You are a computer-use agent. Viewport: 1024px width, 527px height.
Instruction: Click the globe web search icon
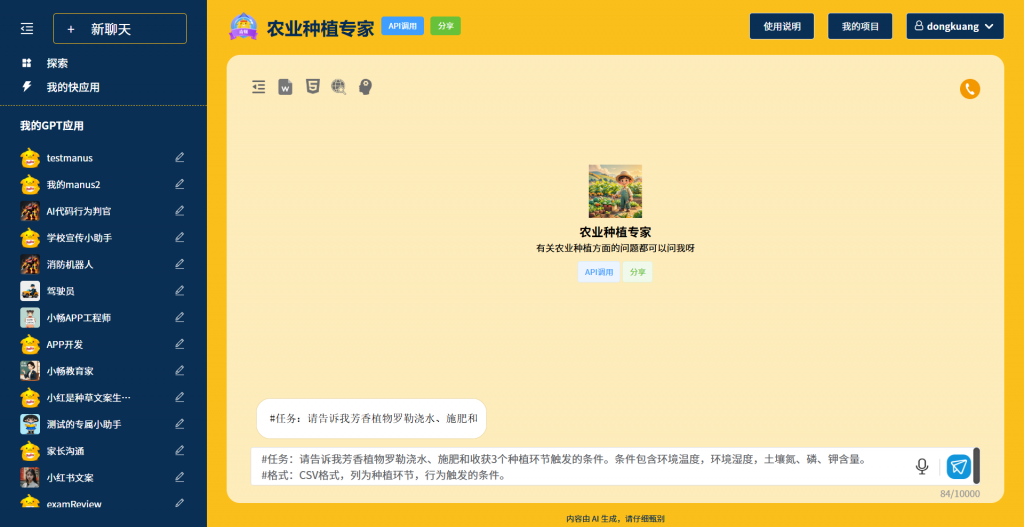tap(339, 87)
